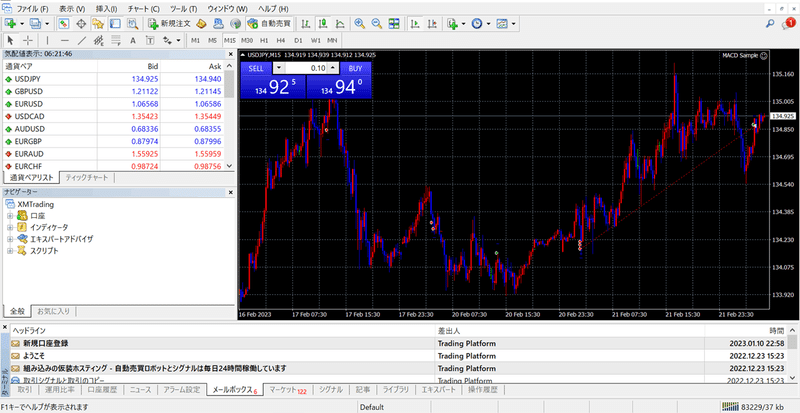Viewport: 800px width, 413px height.
Task: Click 新規注文 new order button
Action: point(170,23)
